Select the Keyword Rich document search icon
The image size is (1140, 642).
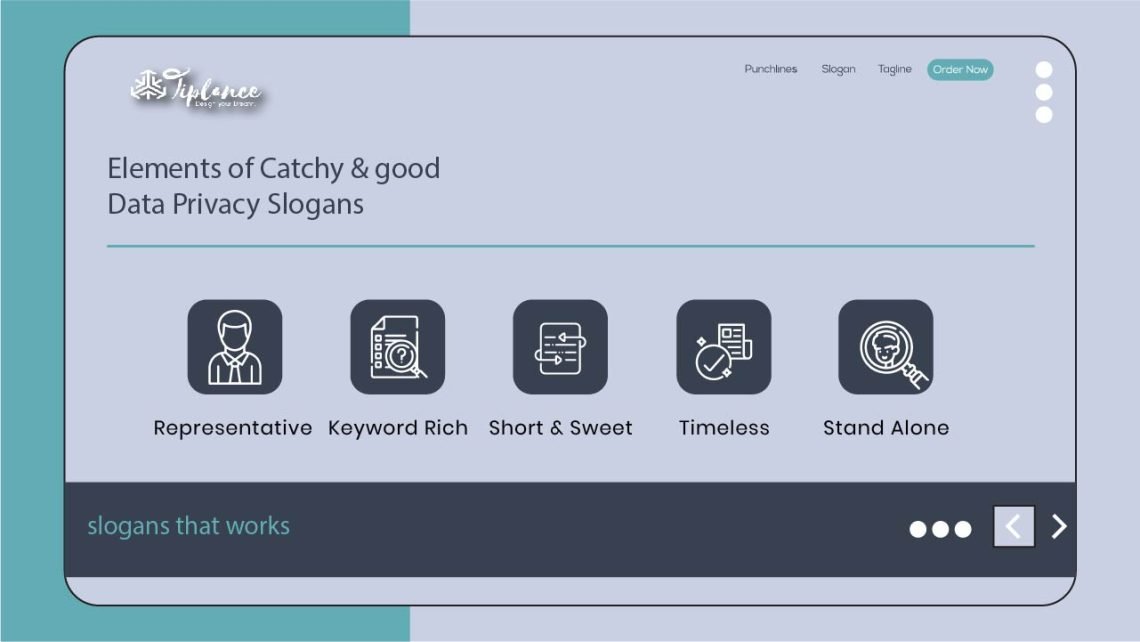(x=397, y=347)
